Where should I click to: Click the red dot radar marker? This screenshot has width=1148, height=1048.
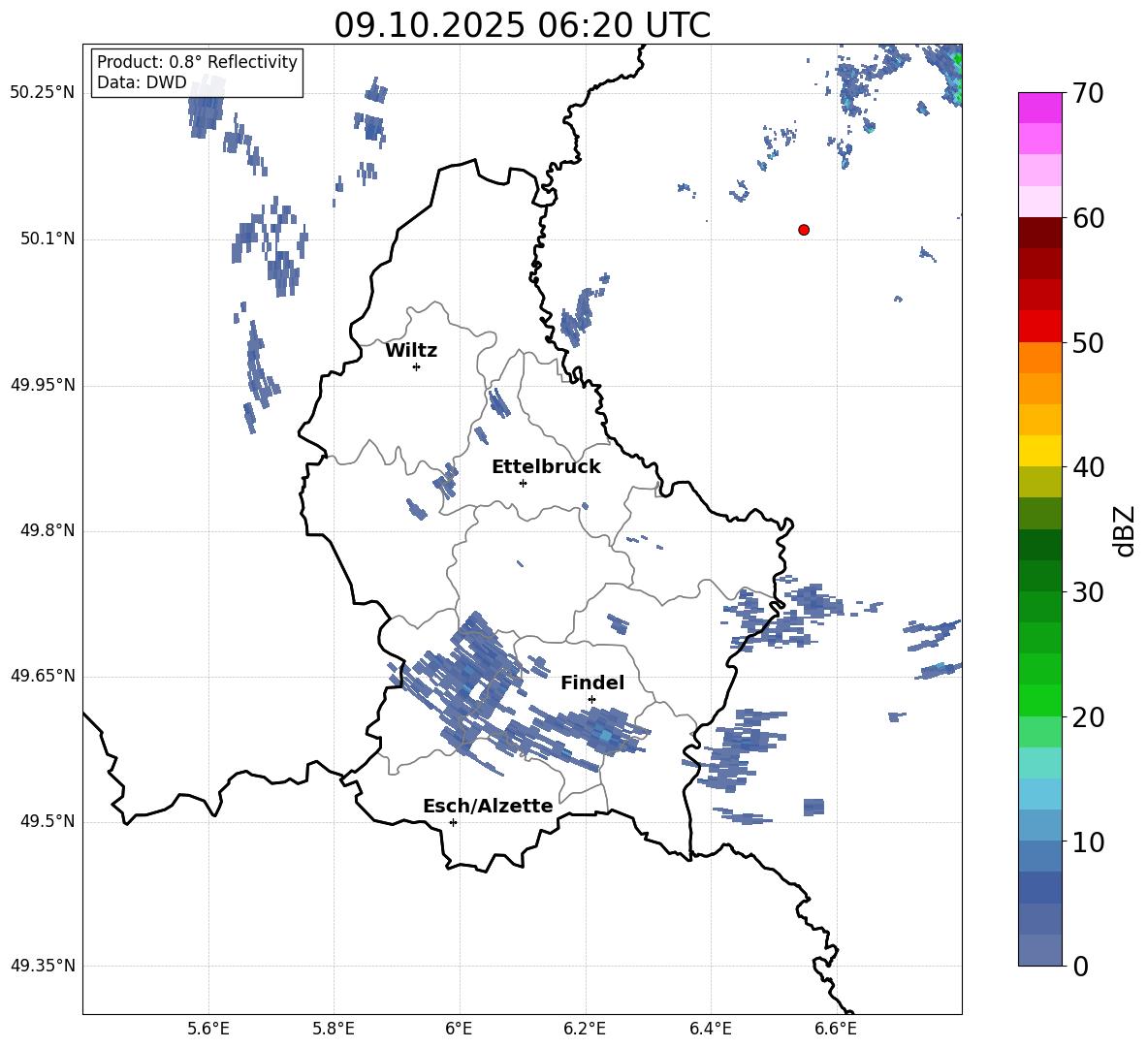pos(804,230)
